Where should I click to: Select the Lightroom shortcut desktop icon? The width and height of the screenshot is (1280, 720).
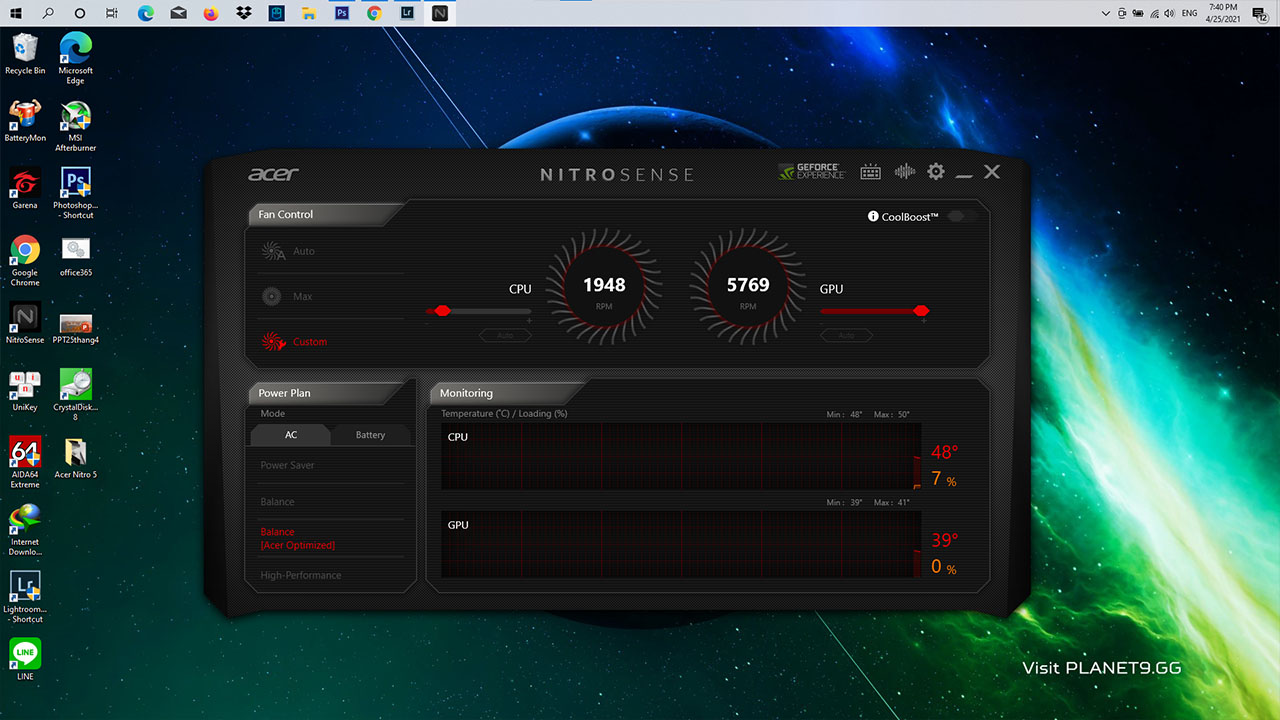tap(25, 597)
